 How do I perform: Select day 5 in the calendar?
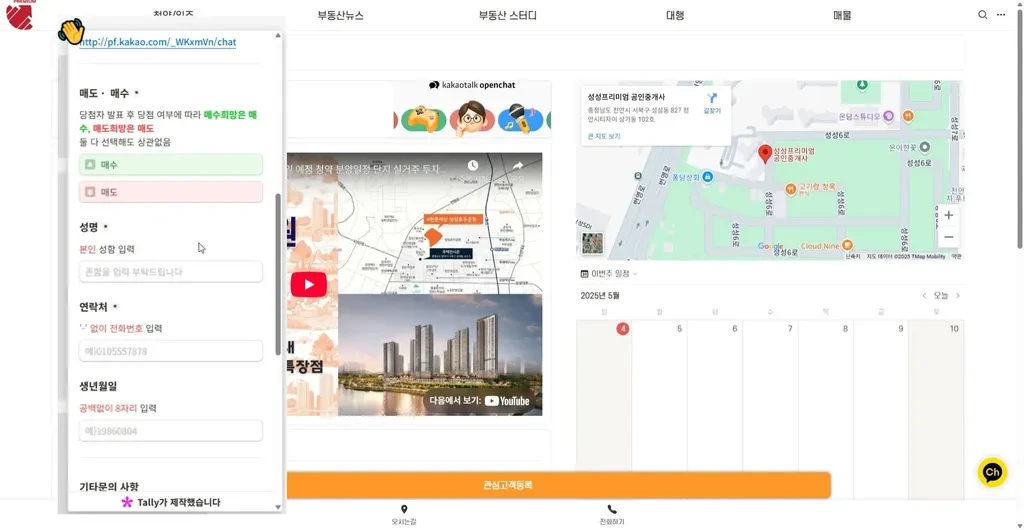679,329
